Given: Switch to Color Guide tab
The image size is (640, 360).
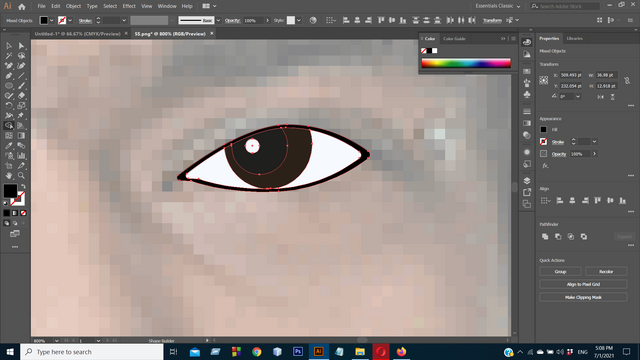Looking at the screenshot, I should 454,39.
